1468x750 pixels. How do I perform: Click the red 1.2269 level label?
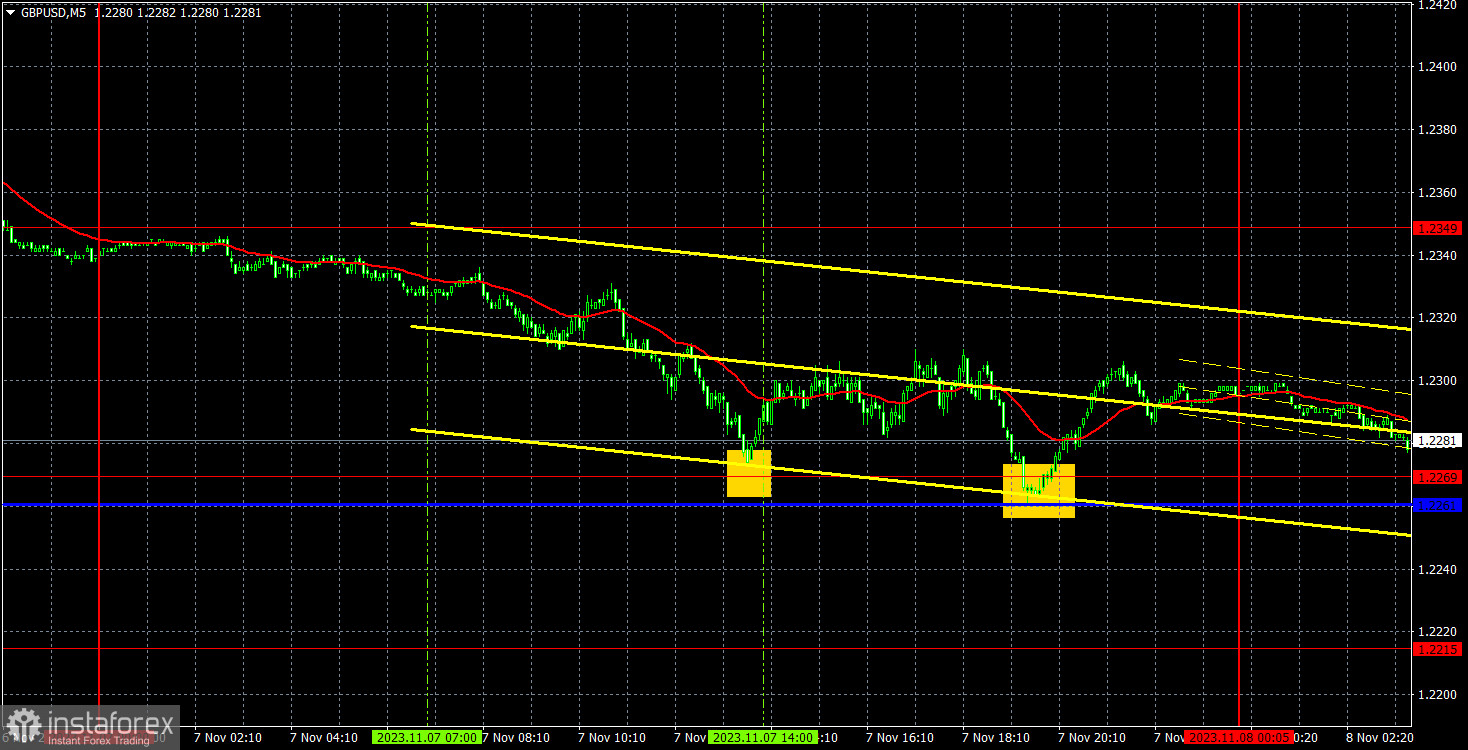tap(1438, 477)
